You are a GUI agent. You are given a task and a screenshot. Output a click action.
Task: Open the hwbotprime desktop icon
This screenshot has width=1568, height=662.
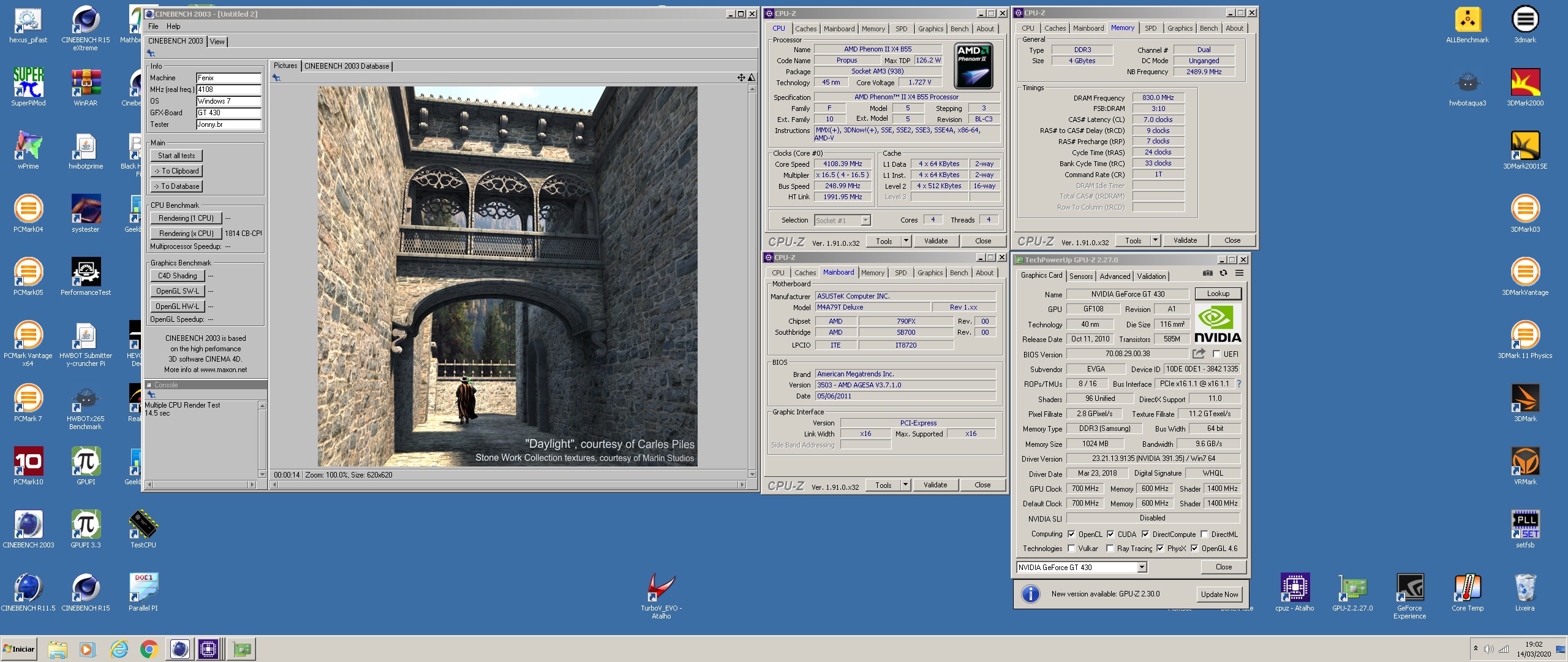tap(86, 150)
